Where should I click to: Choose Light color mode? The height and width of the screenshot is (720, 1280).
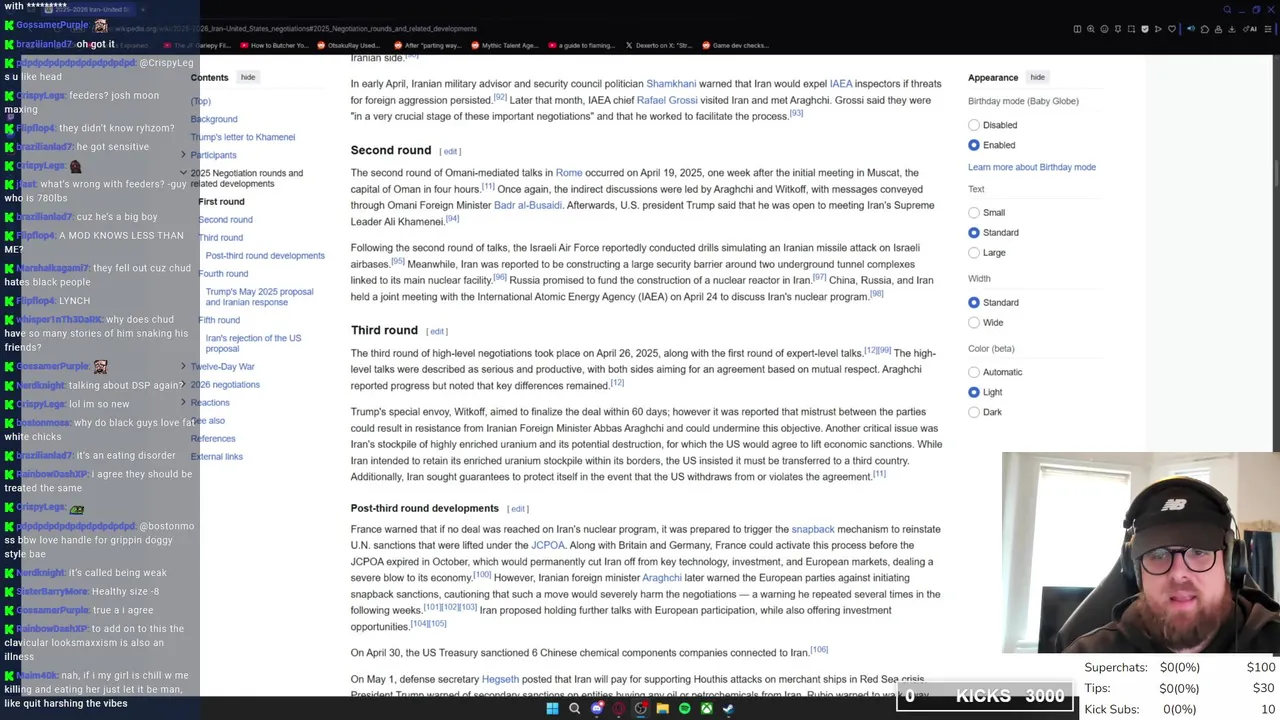(x=974, y=392)
